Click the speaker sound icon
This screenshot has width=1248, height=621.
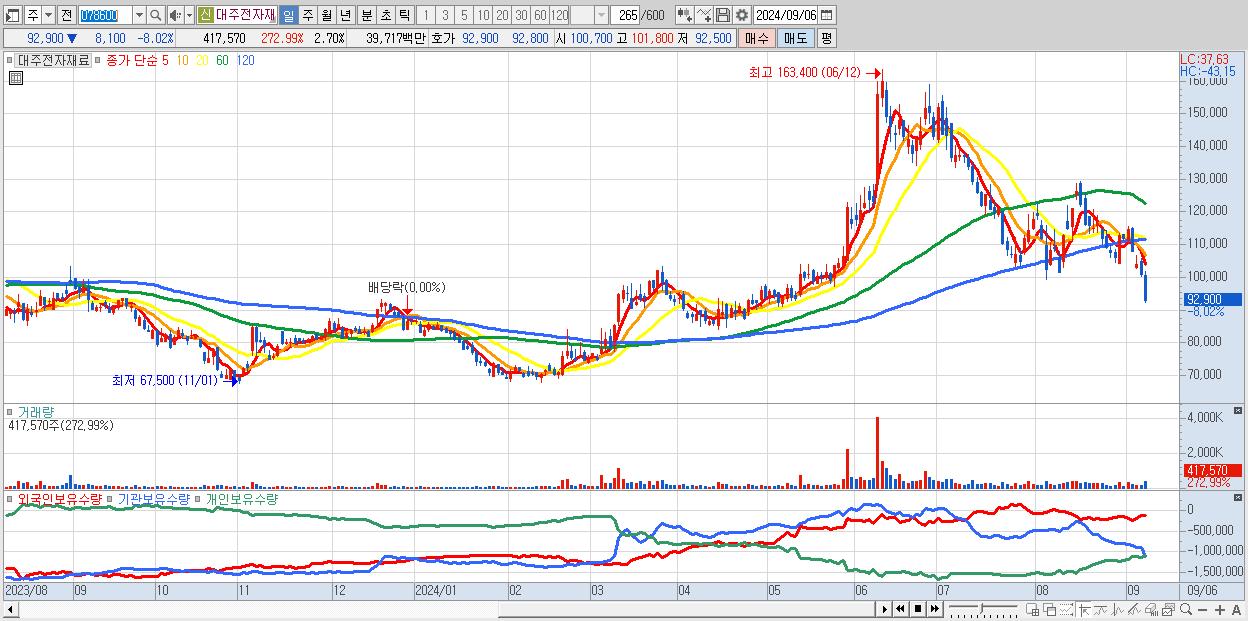pyautogui.click(x=175, y=16)
